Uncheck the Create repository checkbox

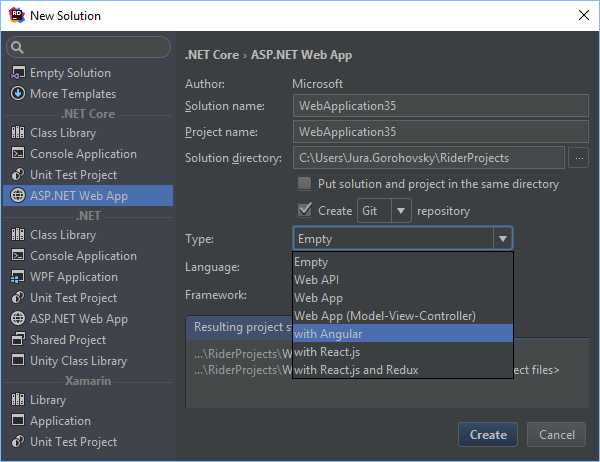(305, 210)
